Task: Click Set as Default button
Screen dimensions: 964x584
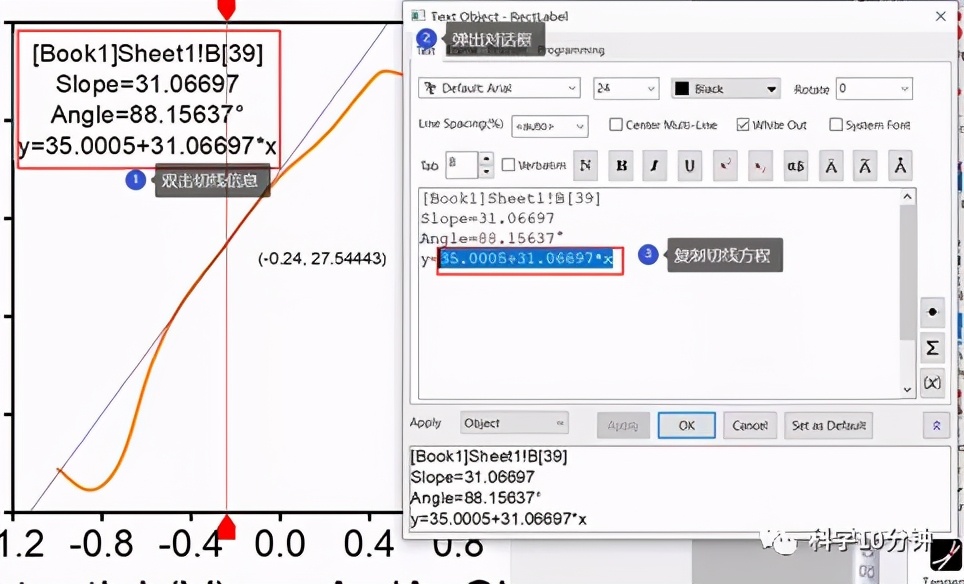Action: coord(828,425)
